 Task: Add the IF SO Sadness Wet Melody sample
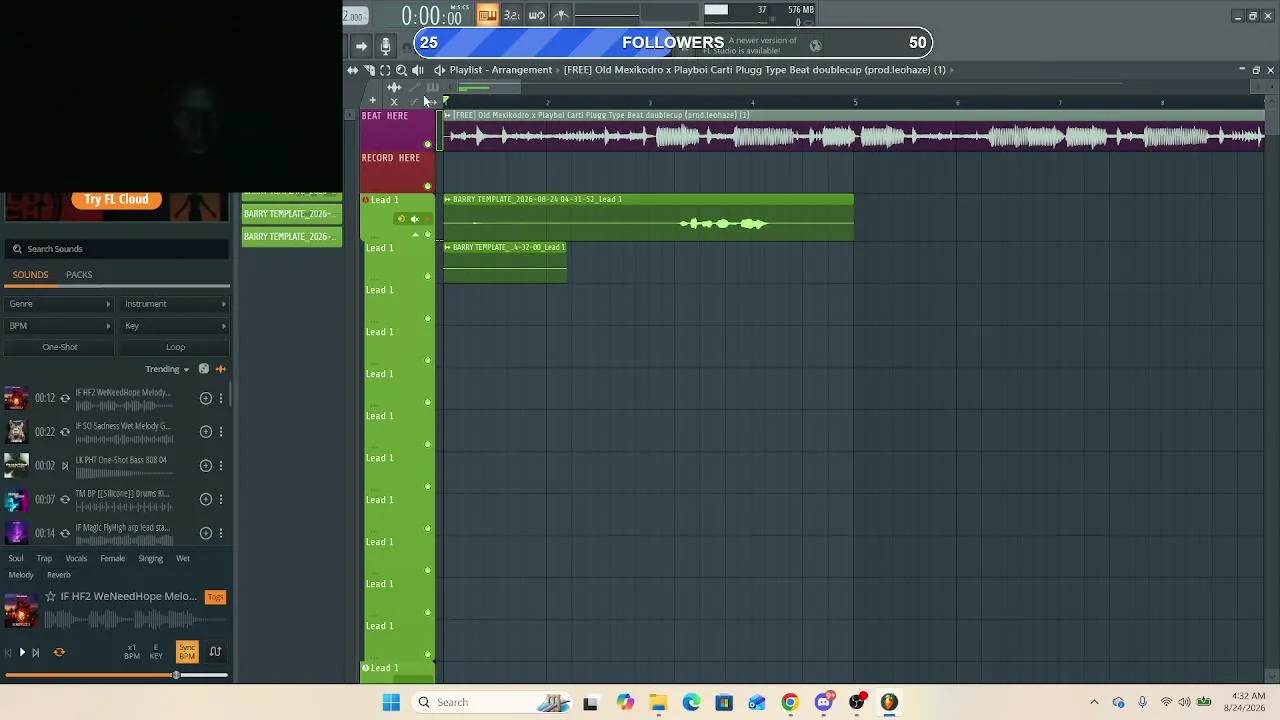[x=206, y=432]
